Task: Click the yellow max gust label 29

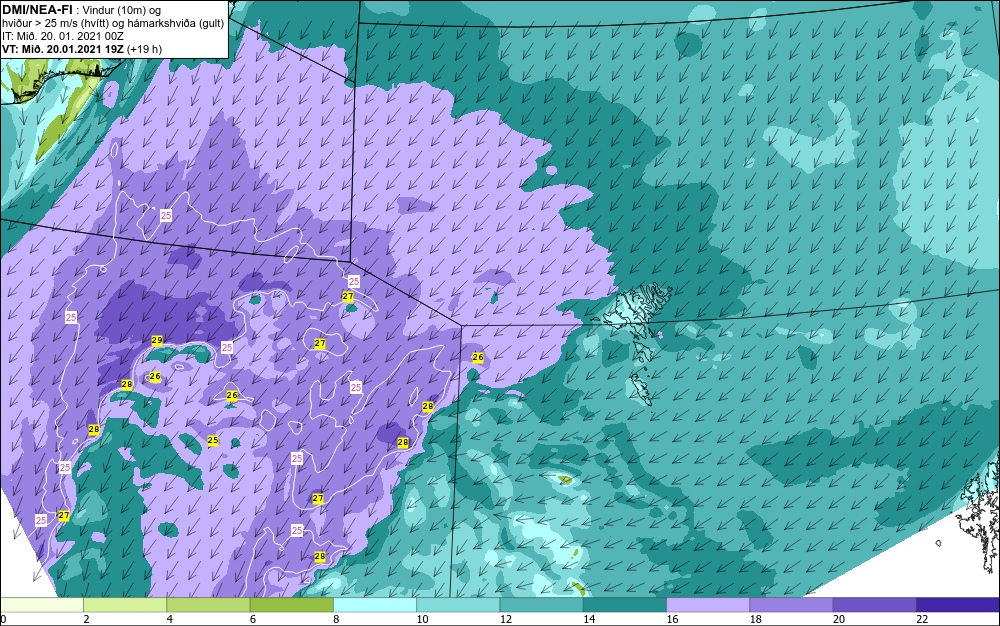Action: [157, 340]
